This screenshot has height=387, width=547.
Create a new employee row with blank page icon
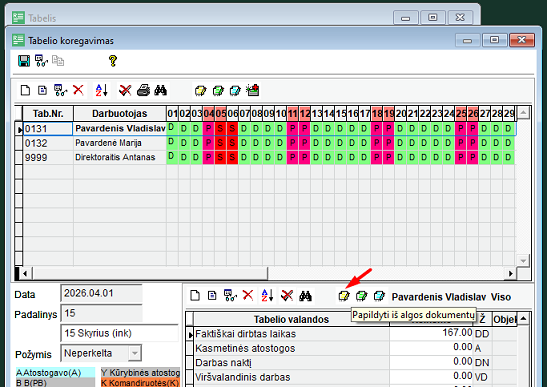pyautogui.click(x=25, y=90)
